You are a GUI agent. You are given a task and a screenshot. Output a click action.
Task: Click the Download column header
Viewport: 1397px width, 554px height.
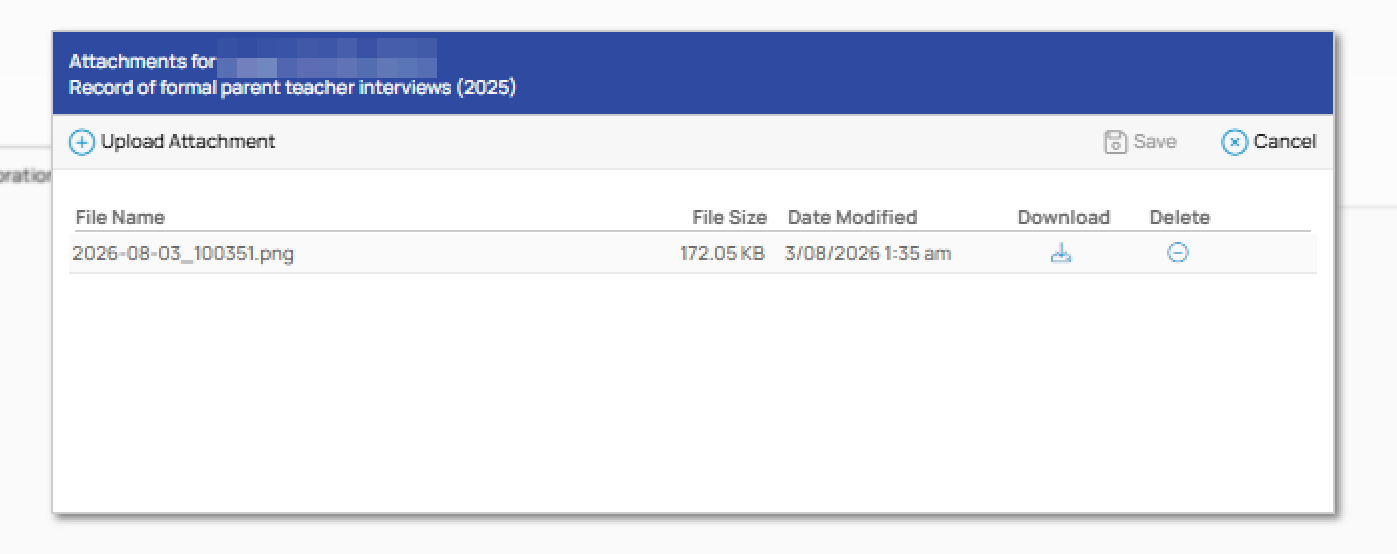[x=1064, y=217]
